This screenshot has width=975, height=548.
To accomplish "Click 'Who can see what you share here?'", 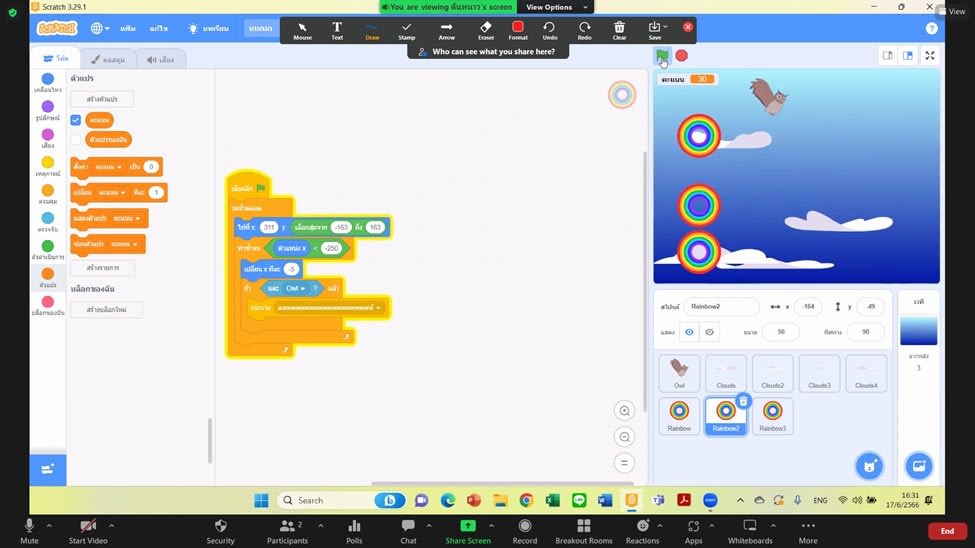I will (486, 52).
